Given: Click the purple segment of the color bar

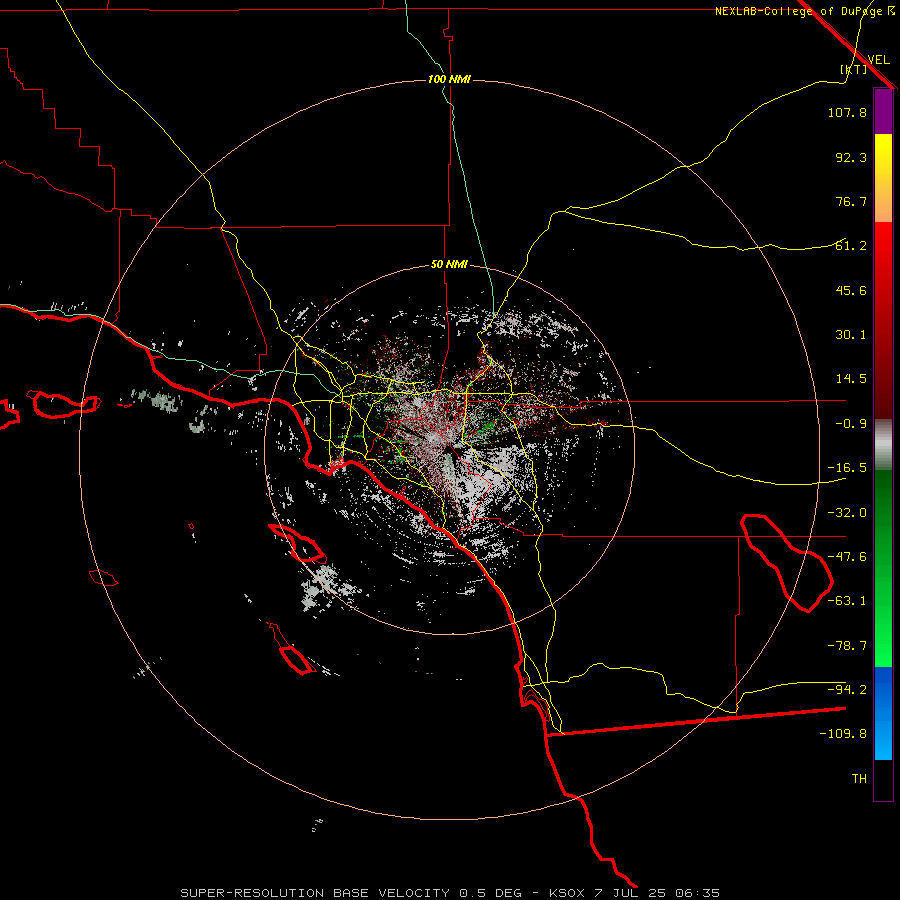Looking at the screenshot, I should tap(883, 111).
